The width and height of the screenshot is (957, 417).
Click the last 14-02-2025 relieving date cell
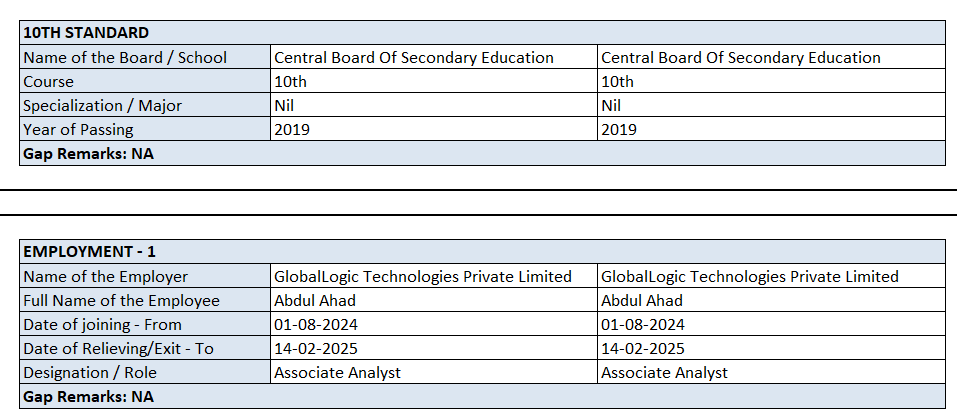(642, 348)
